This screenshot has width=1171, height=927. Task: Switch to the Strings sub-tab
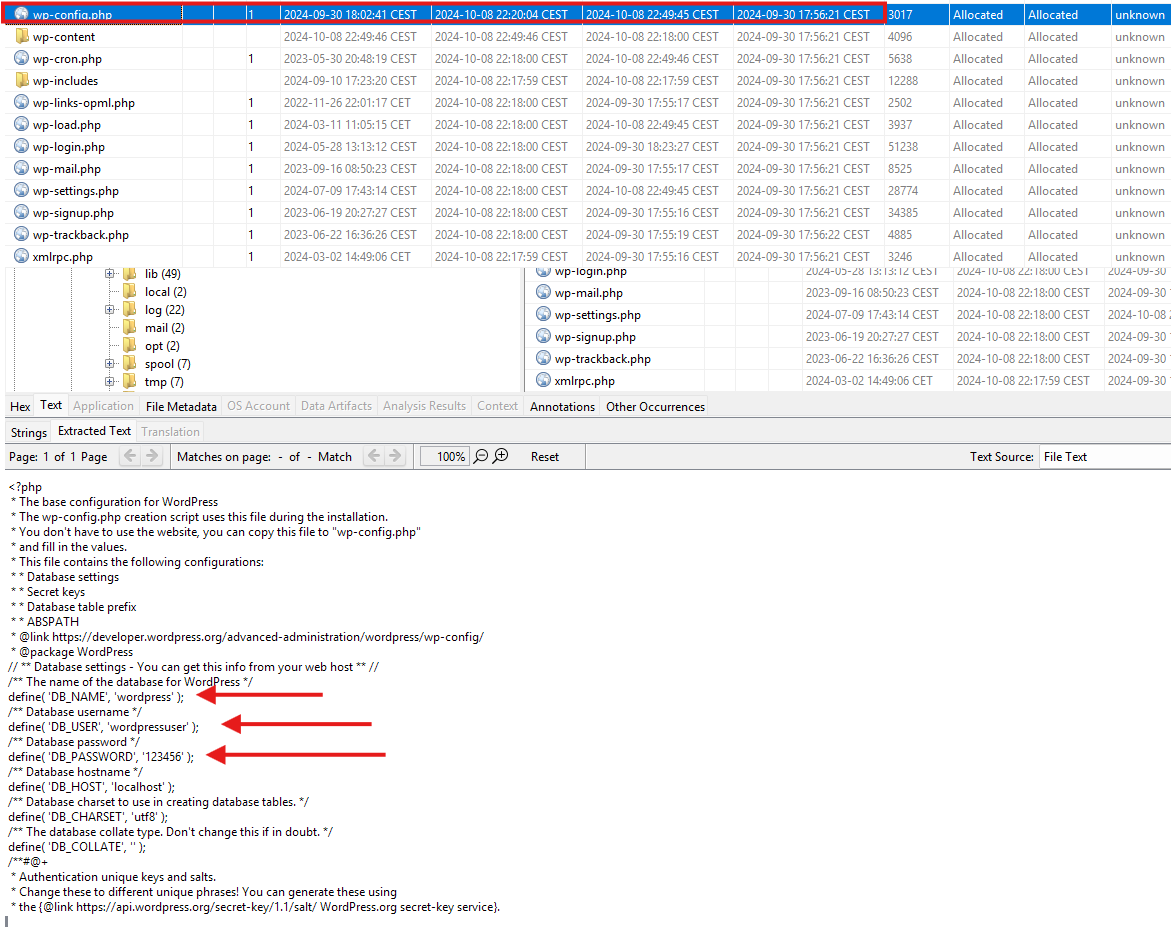pos(29,432)
